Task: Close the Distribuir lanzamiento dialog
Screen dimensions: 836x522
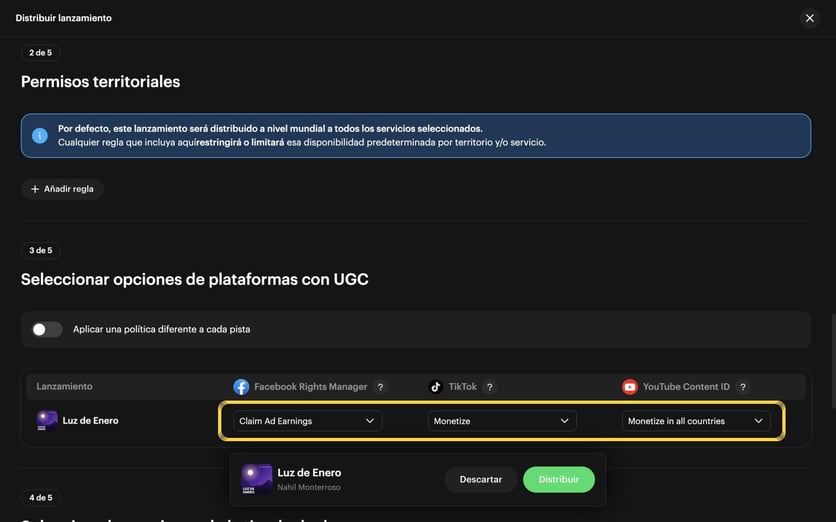Action: pyautogui.click(x=809, y=18)
